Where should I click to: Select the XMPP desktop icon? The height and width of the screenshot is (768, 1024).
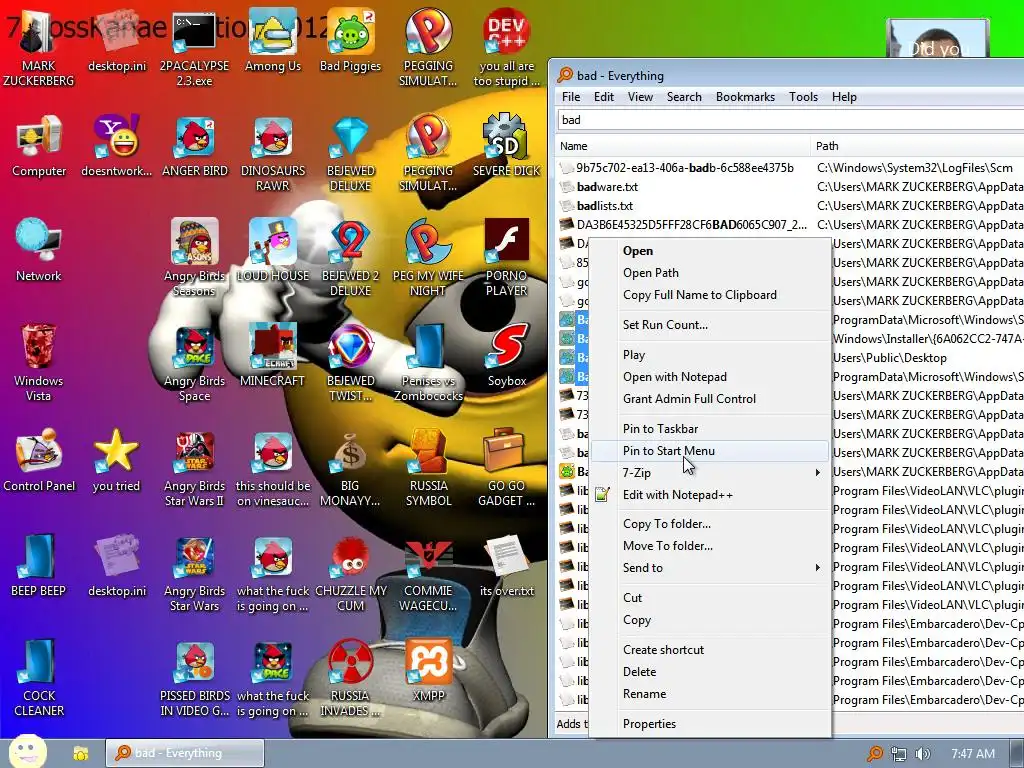[428, 672]
